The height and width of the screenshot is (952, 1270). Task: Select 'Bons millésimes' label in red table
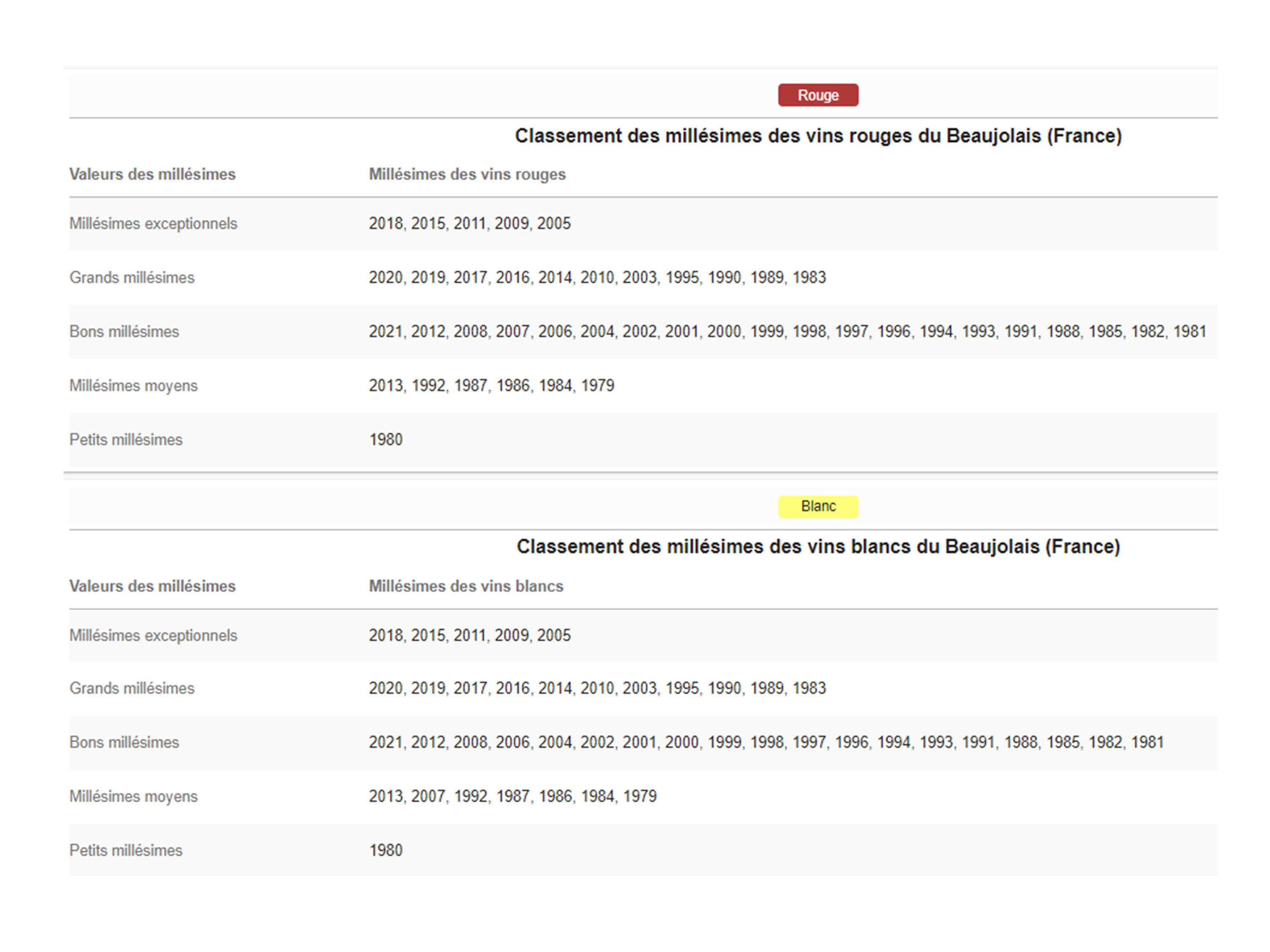(x=124, y=332)
